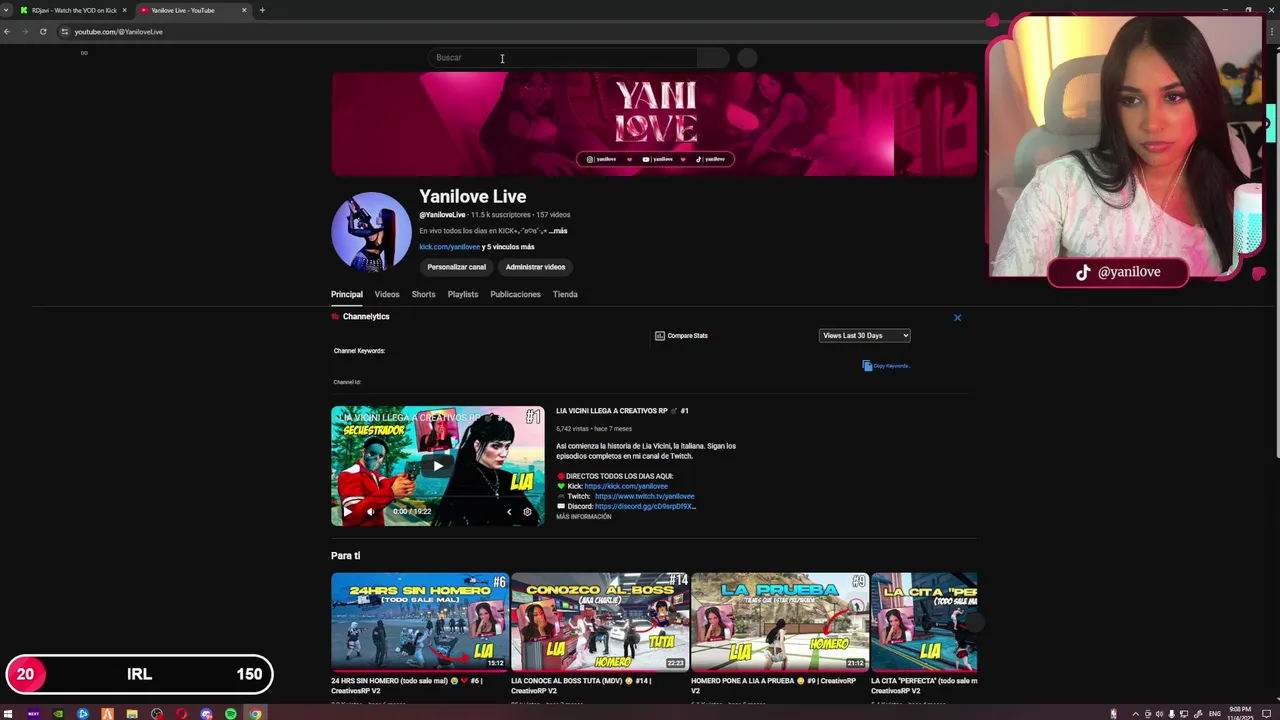The width and height of the screenshot is (1280, 720).
Task: Click the TikTok yanilove link in banner
Action: [711, 159]
